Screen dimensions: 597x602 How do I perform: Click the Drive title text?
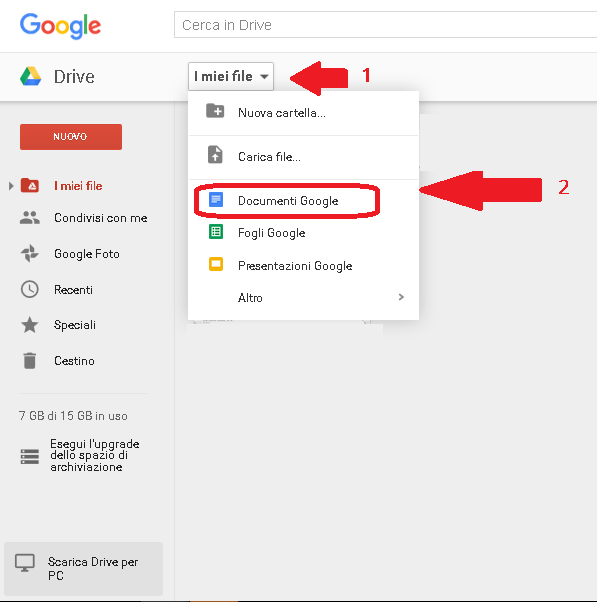[x=74, y=77]
